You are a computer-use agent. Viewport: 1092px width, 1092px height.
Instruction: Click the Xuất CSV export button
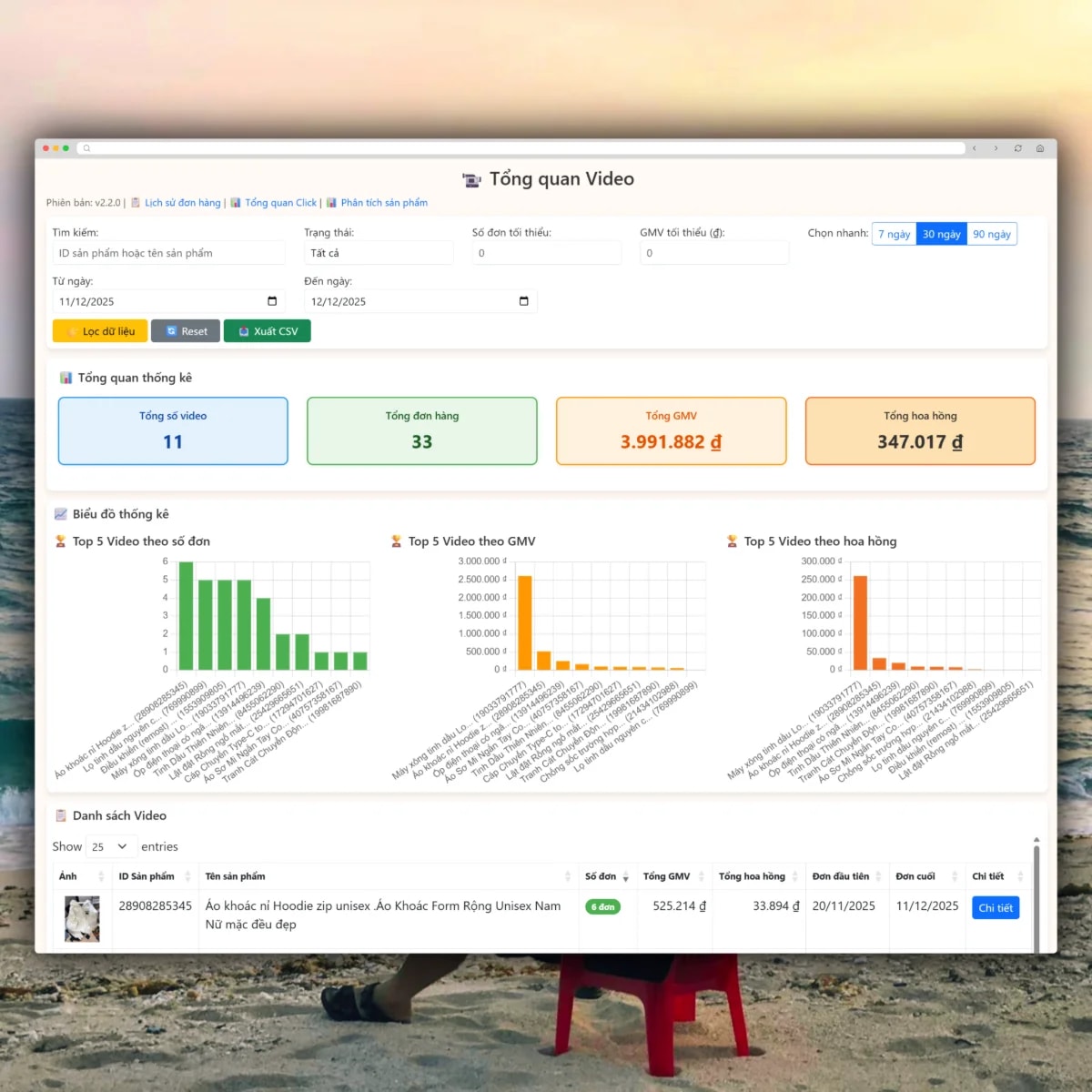click(x=268, y=331)
